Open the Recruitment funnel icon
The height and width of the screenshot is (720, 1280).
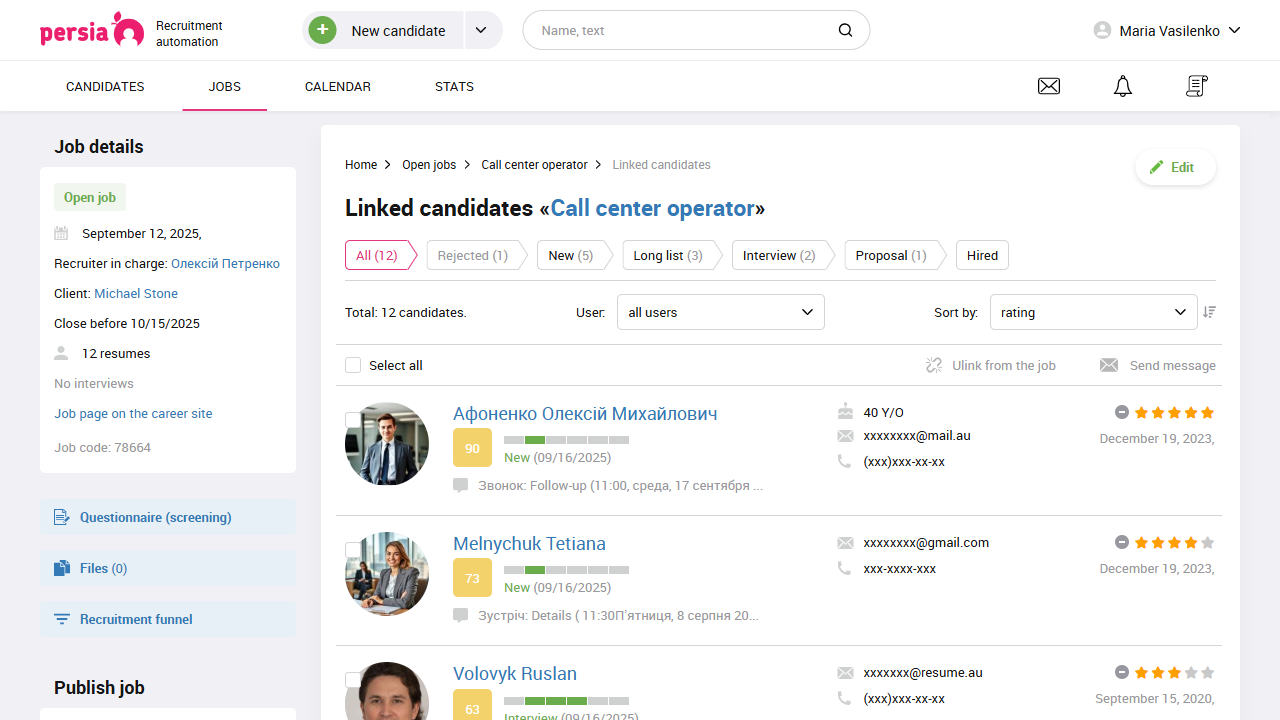60,619
